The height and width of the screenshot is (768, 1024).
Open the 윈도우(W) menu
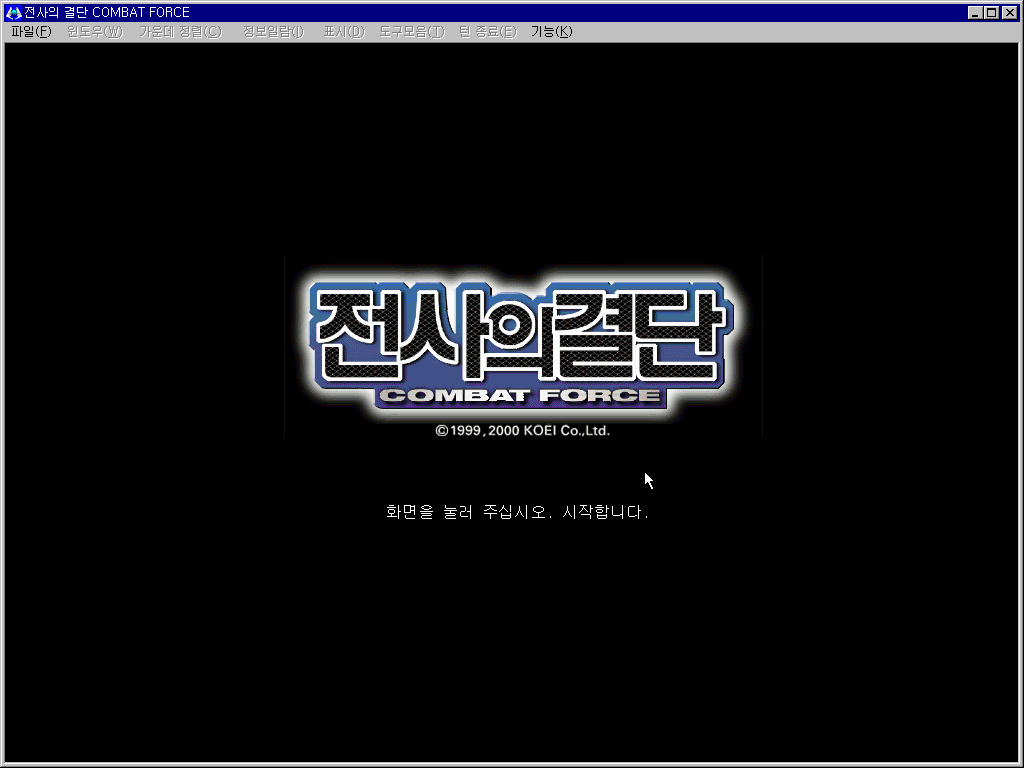[x=95, y=31]
